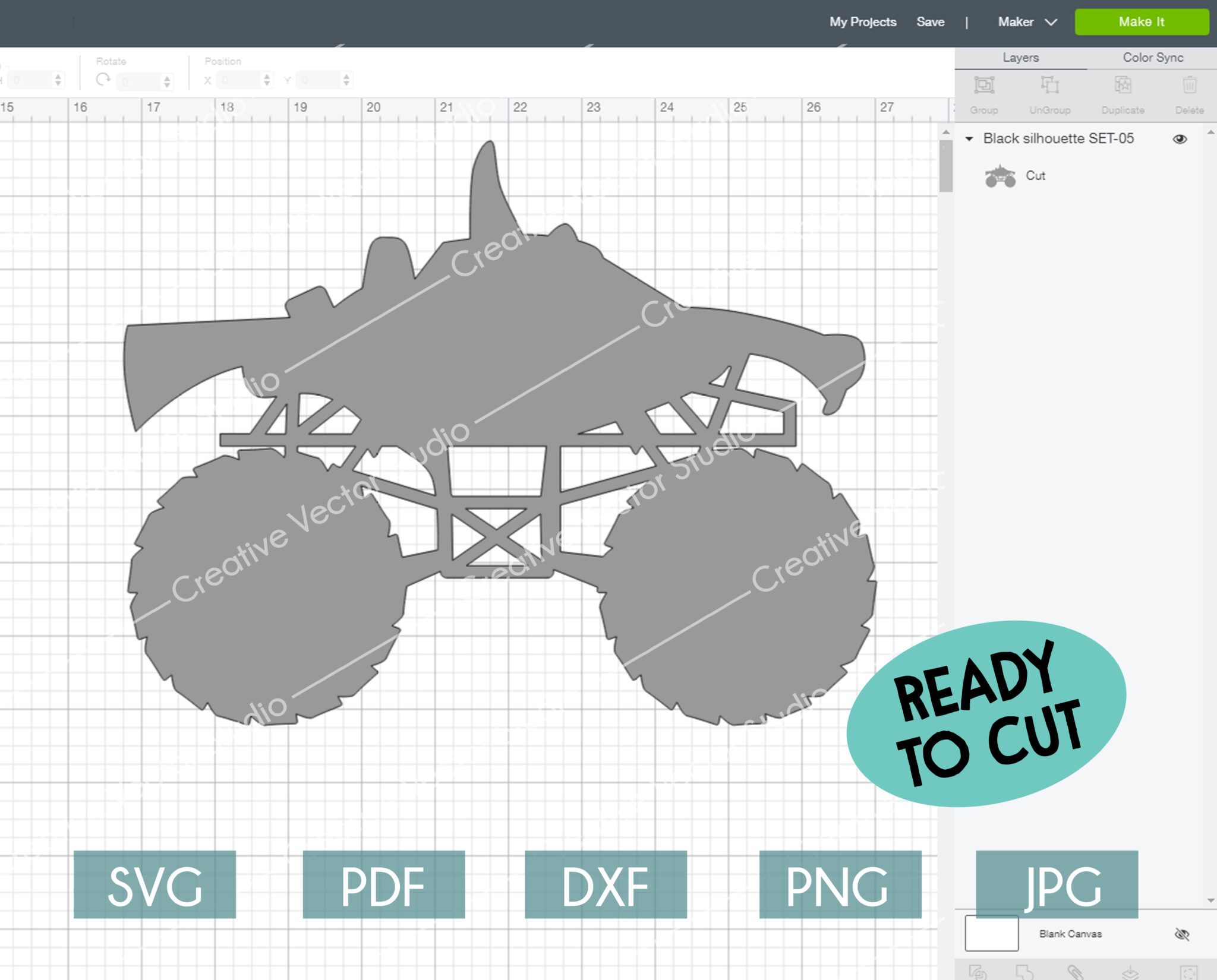The height and width of the screenshot is (980, 1217).
Task: Click the canvas scrollbar up arrow
Action: [945, 132]
